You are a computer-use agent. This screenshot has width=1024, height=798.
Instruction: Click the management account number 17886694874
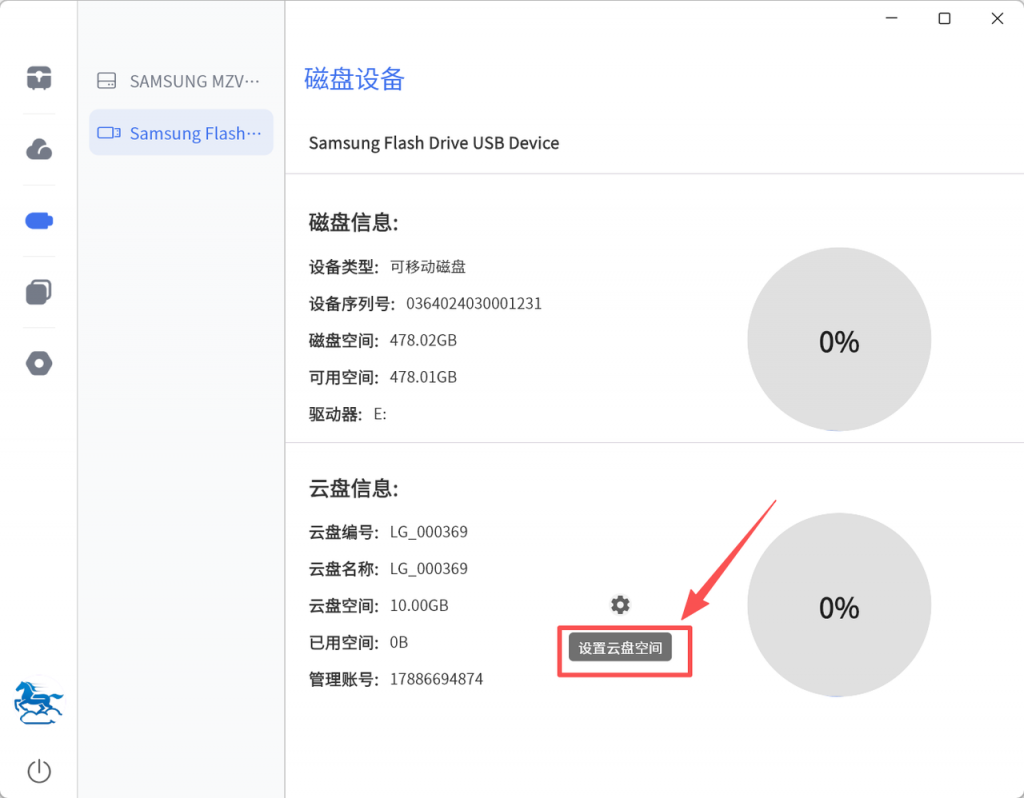point(436,679)
